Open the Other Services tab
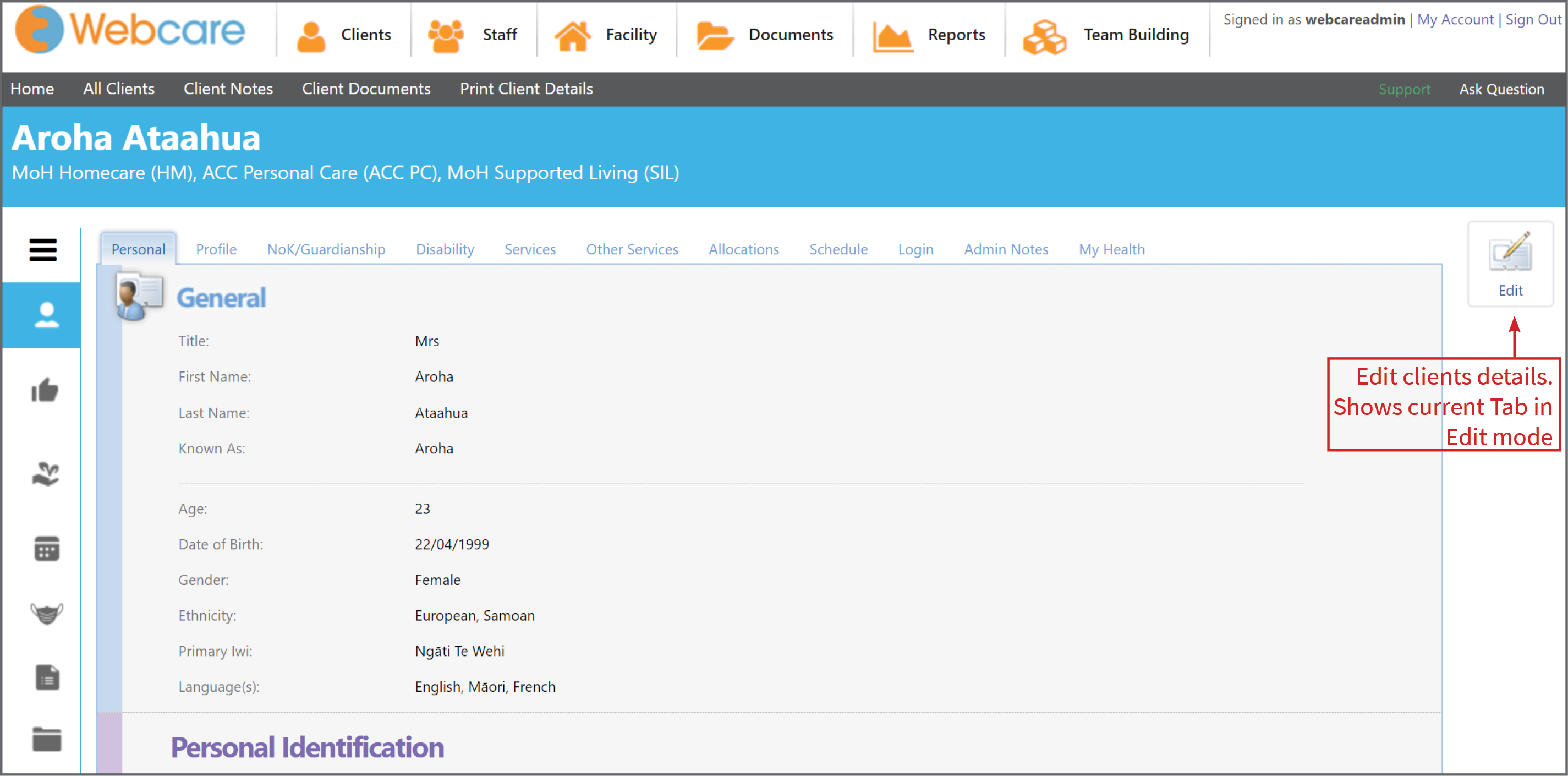This screenshot has width=1568, height=776. tap(632, 249)
